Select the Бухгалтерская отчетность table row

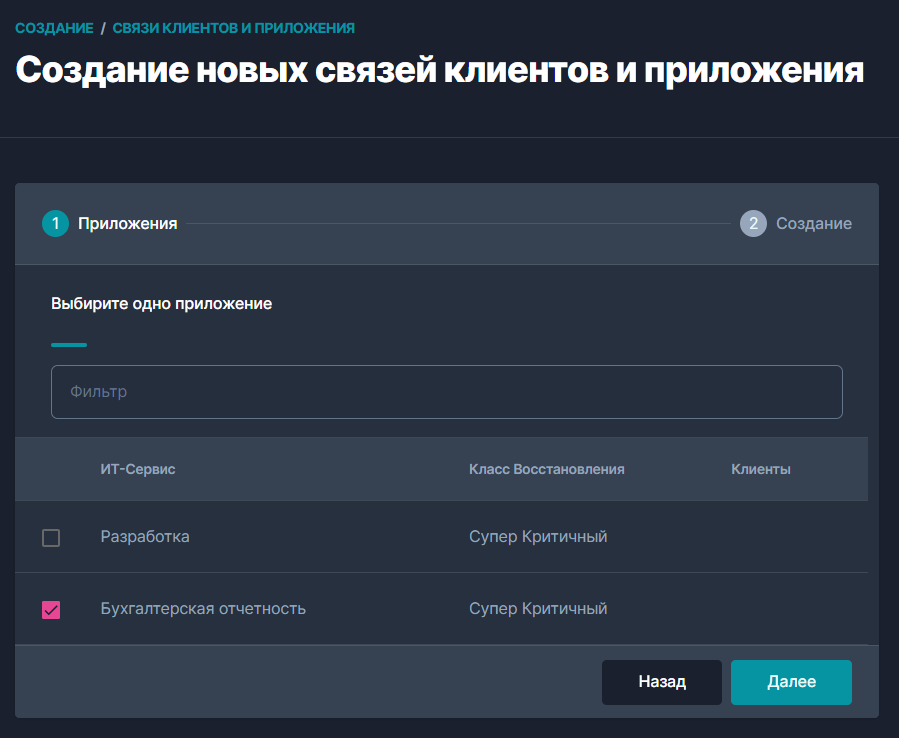coord(300,608)
